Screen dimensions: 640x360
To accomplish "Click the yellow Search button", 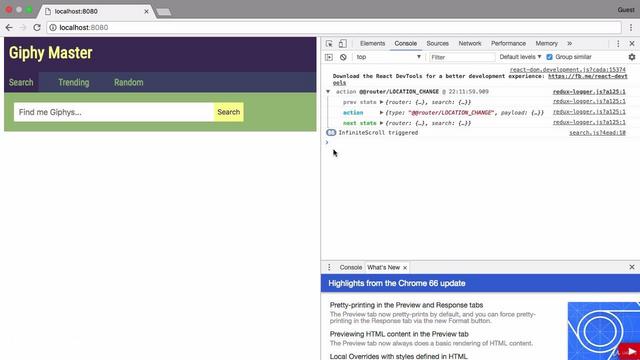I will [x=229, y=112].
